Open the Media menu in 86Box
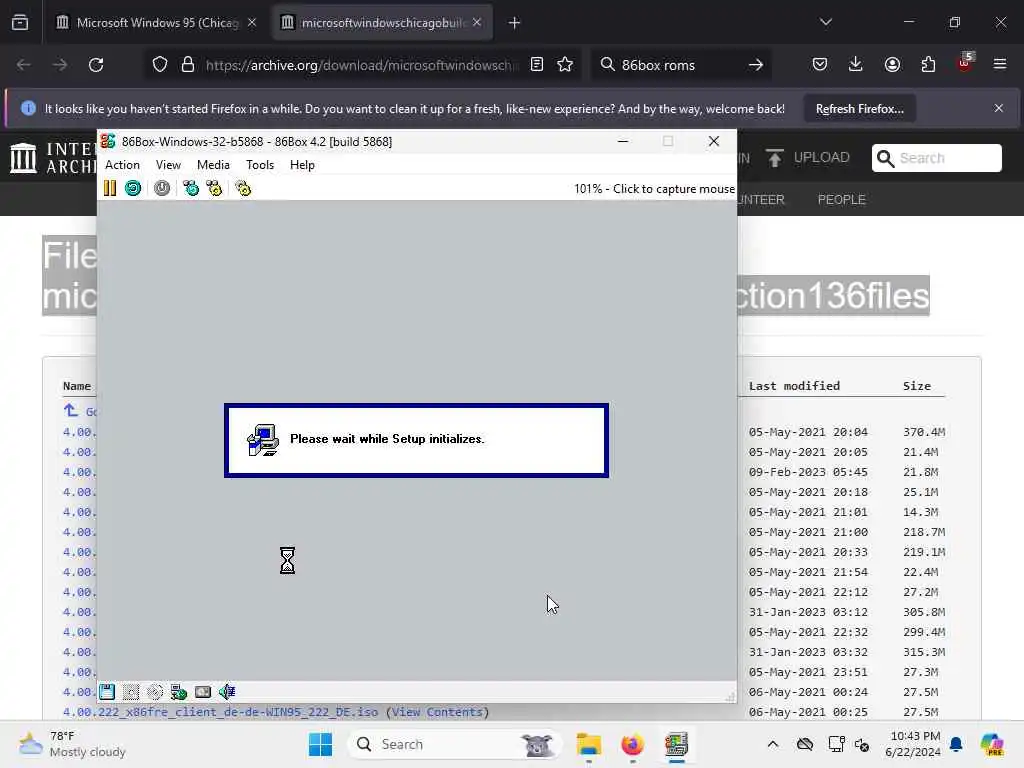Image resolution: width=1024 pixels, height=768 pixels. [x=213, y=165]
